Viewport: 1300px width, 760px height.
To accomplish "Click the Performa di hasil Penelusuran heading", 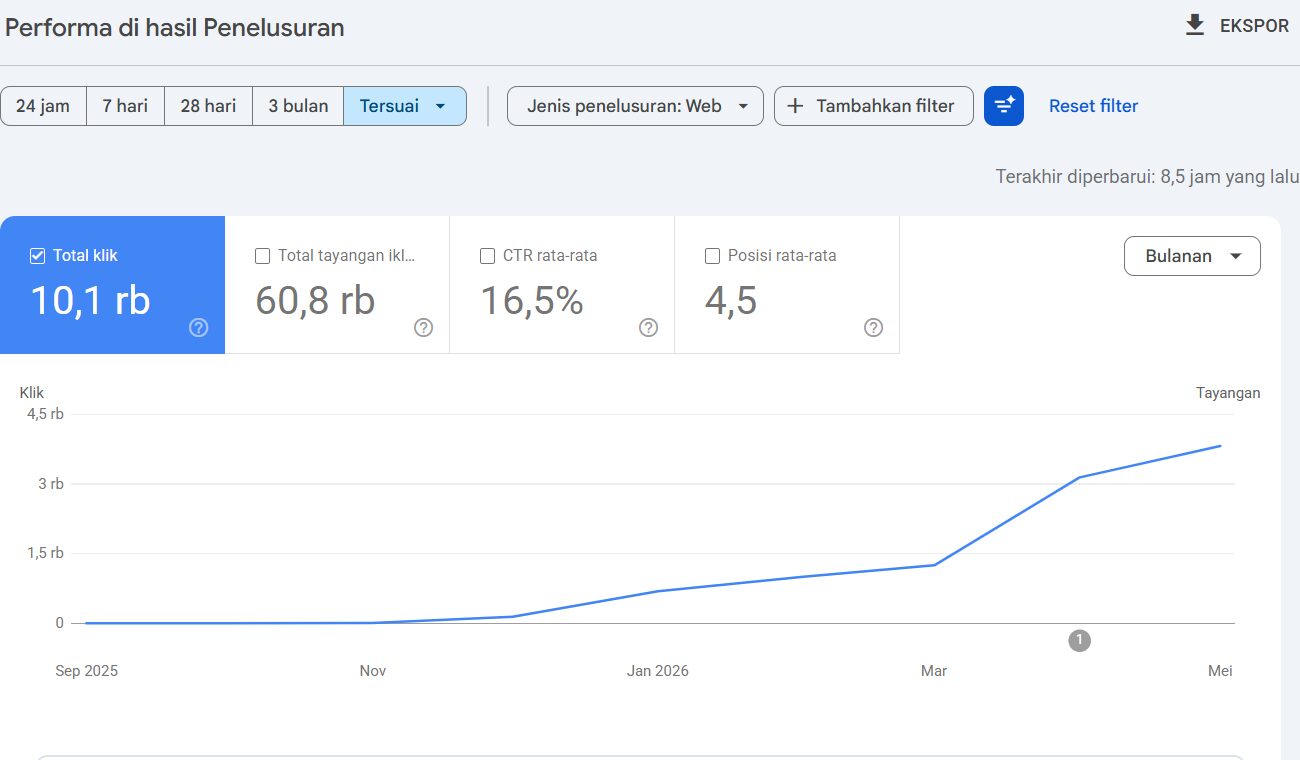I will pos(175,27).
